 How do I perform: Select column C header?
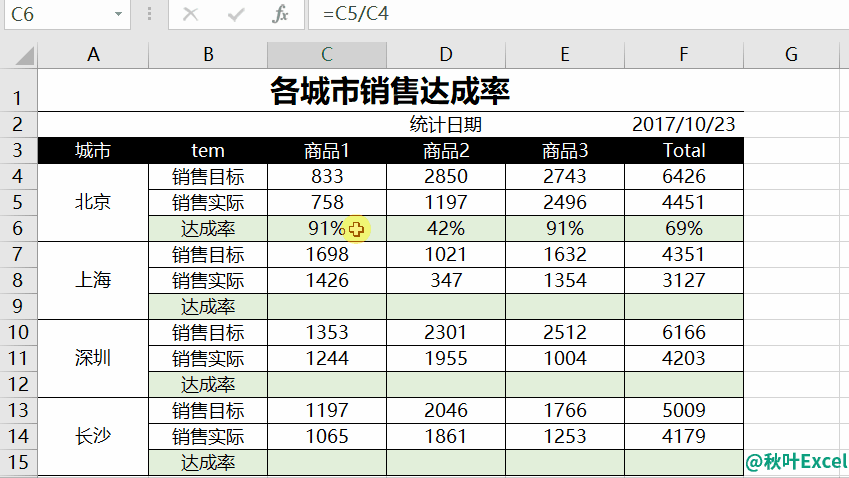point(327,55)
